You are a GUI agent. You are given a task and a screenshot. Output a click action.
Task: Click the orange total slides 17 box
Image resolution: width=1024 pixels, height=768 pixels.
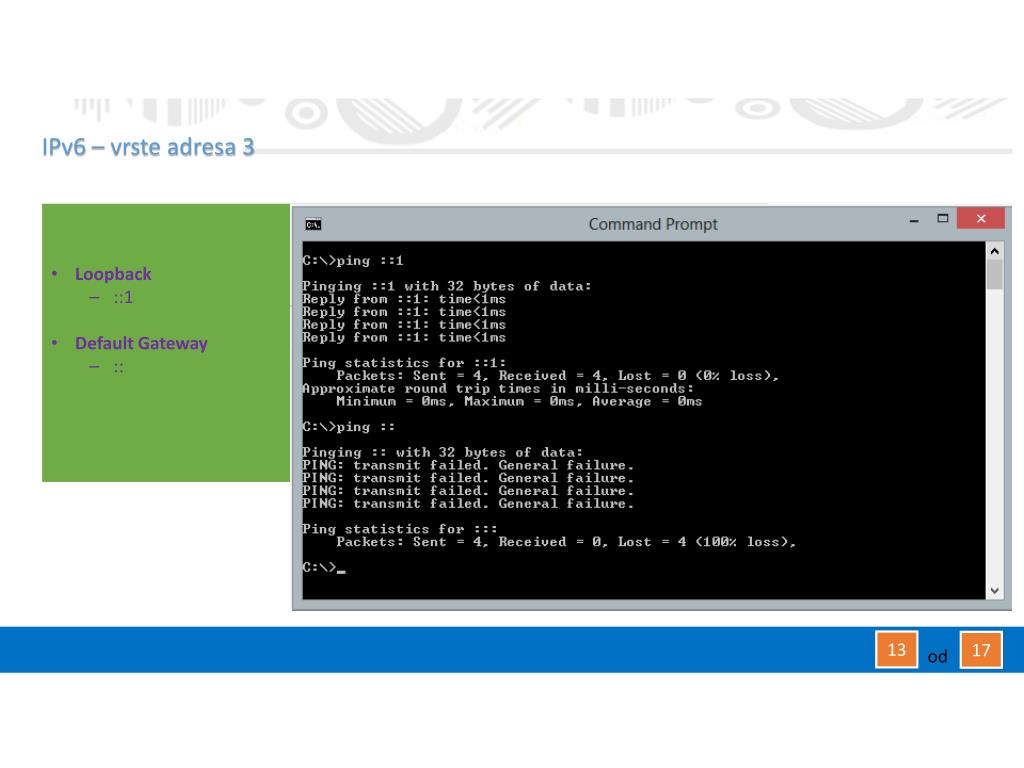click(981, 650)
